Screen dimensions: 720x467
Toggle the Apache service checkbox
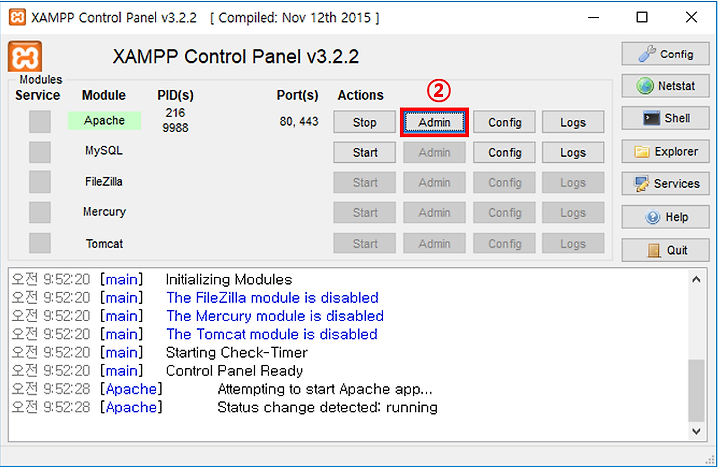pos(40,122)
